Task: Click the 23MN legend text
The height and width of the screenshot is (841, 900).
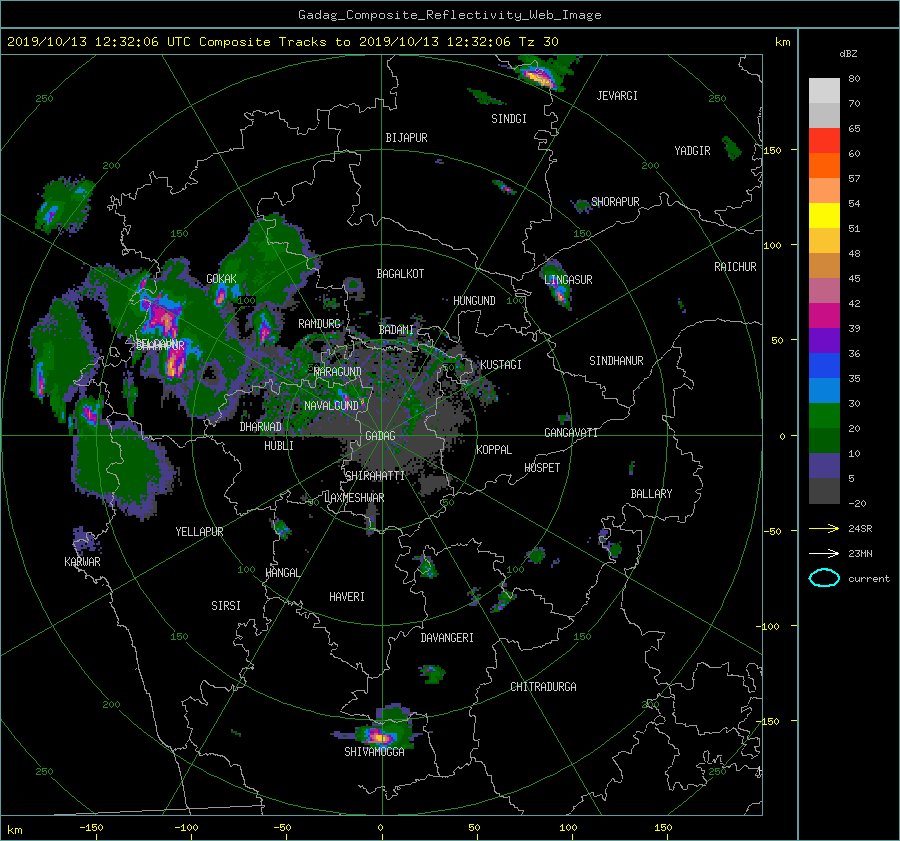Action: pyautogui.click(x=860, y=553)
